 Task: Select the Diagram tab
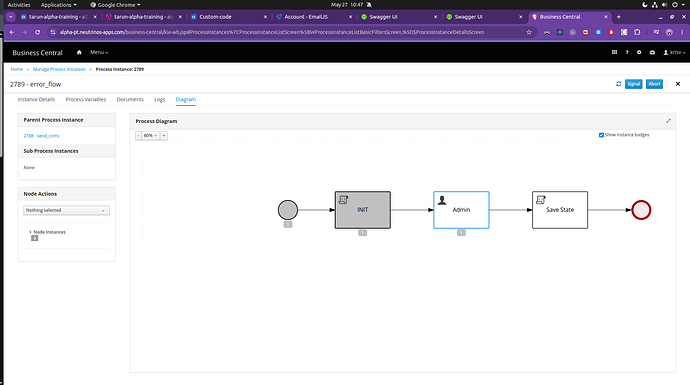[186, 99]
